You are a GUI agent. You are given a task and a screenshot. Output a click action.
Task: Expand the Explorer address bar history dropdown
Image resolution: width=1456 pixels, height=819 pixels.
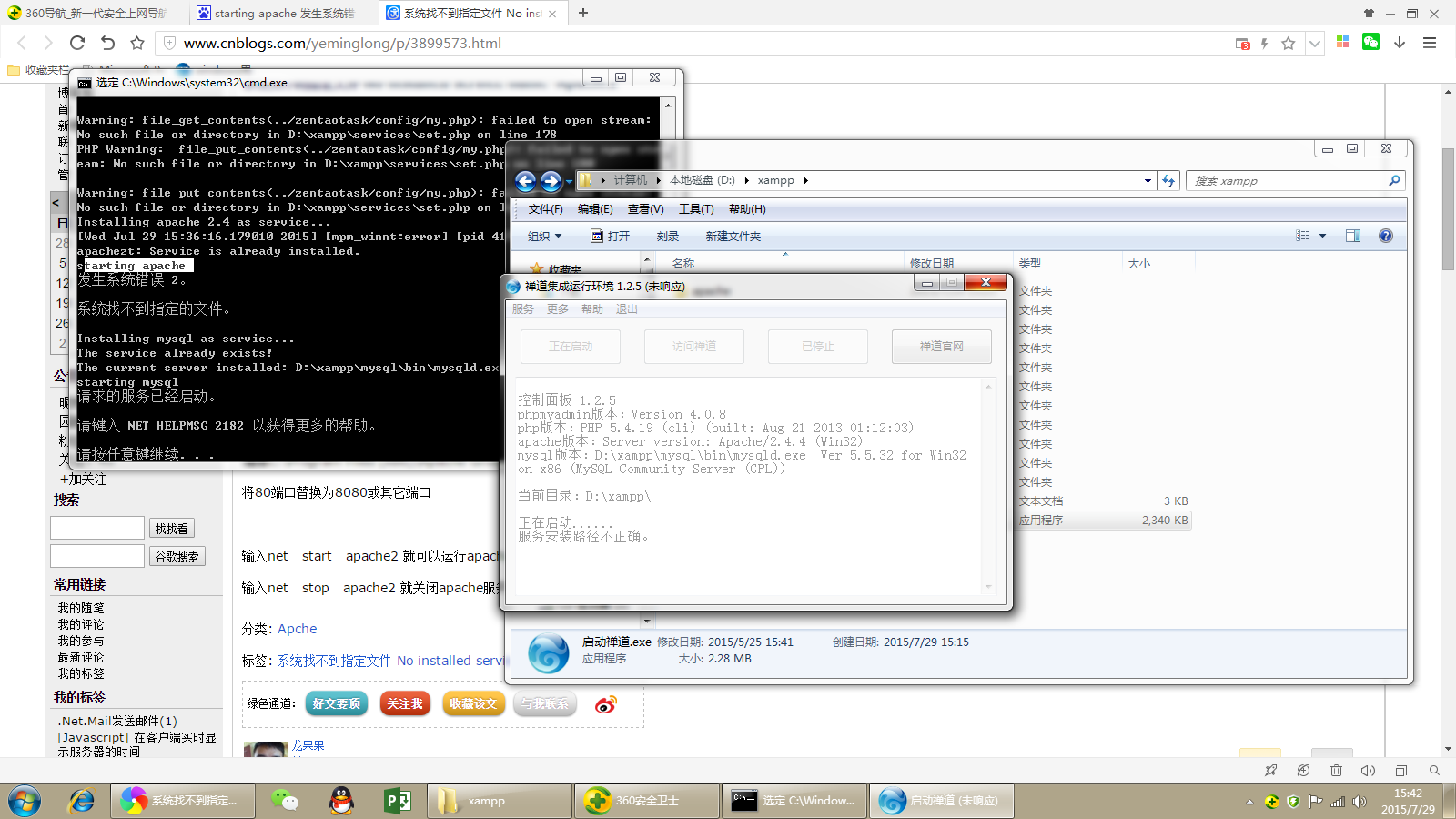tap(1148, 181)
